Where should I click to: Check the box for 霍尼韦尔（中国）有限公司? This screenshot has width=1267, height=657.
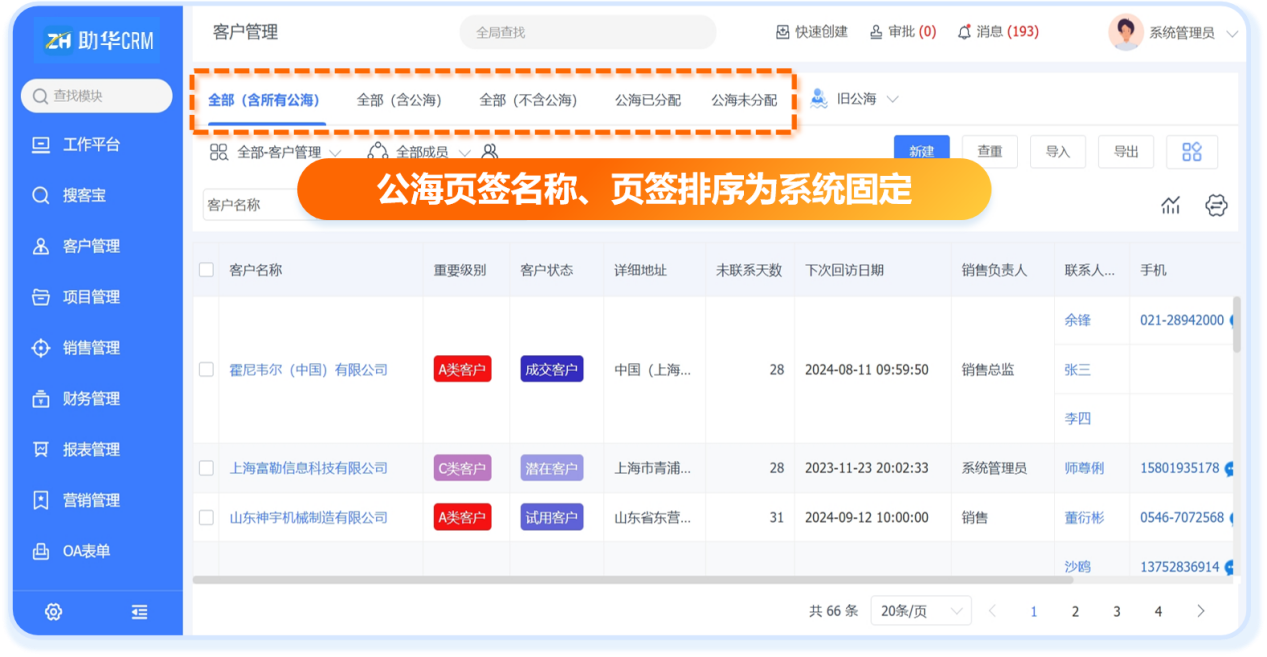(x=206, y=370)
